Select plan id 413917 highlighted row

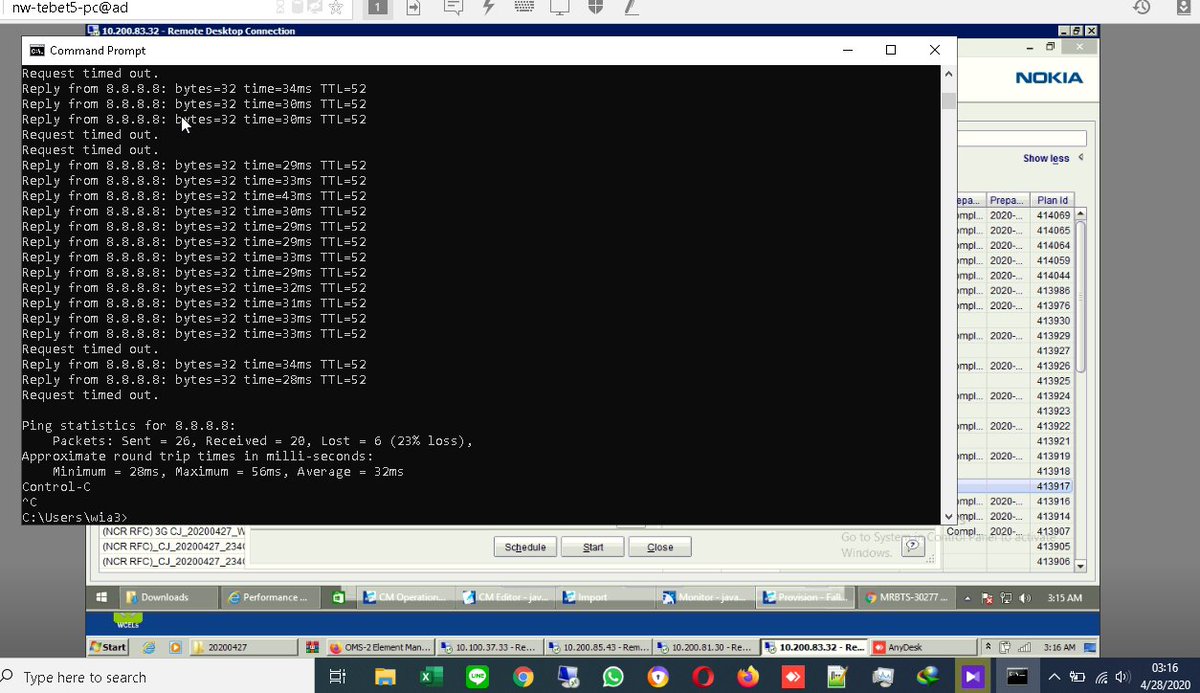tap(1018, 486)
